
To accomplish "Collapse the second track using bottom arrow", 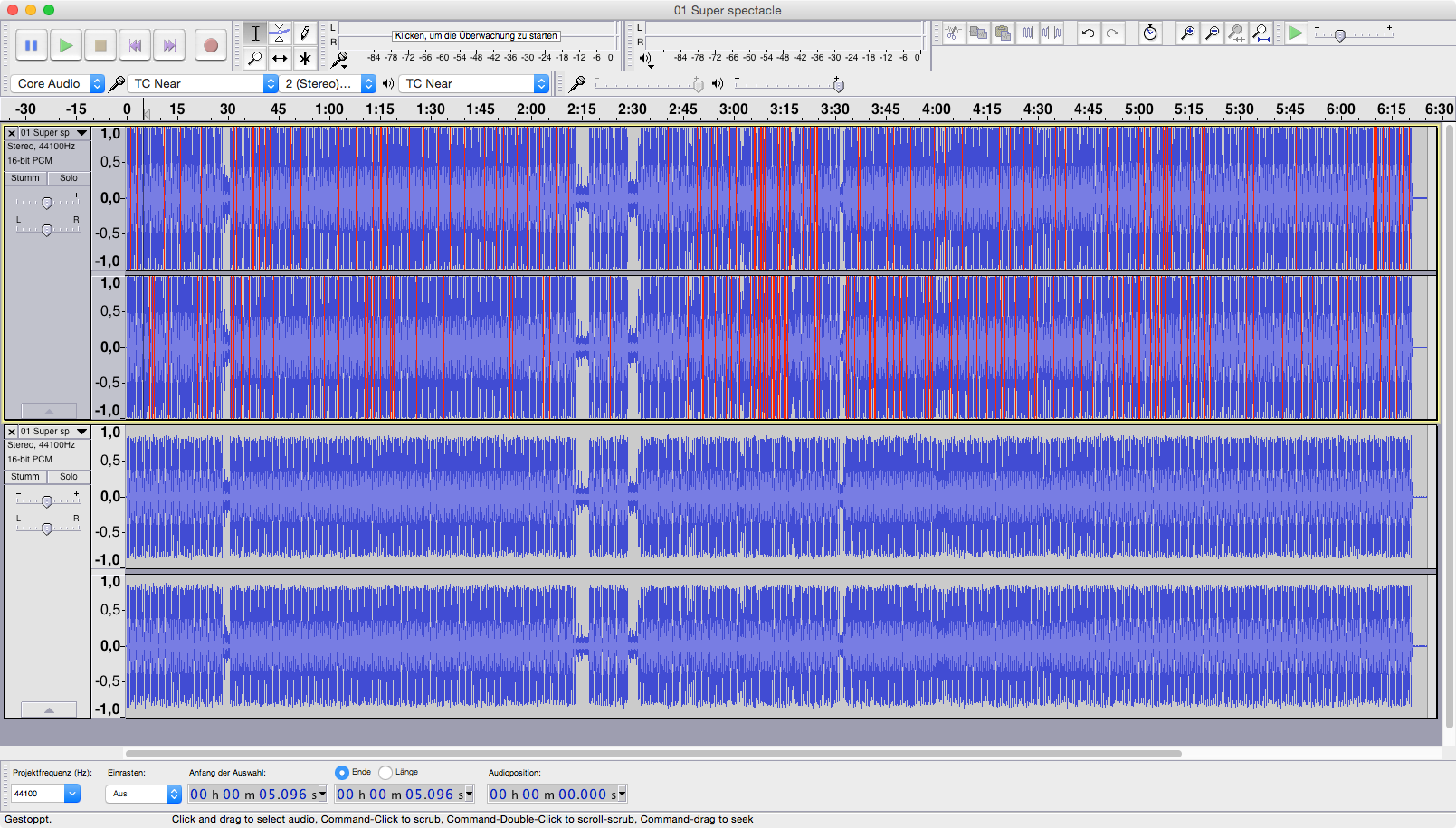I will pos(49,709).
